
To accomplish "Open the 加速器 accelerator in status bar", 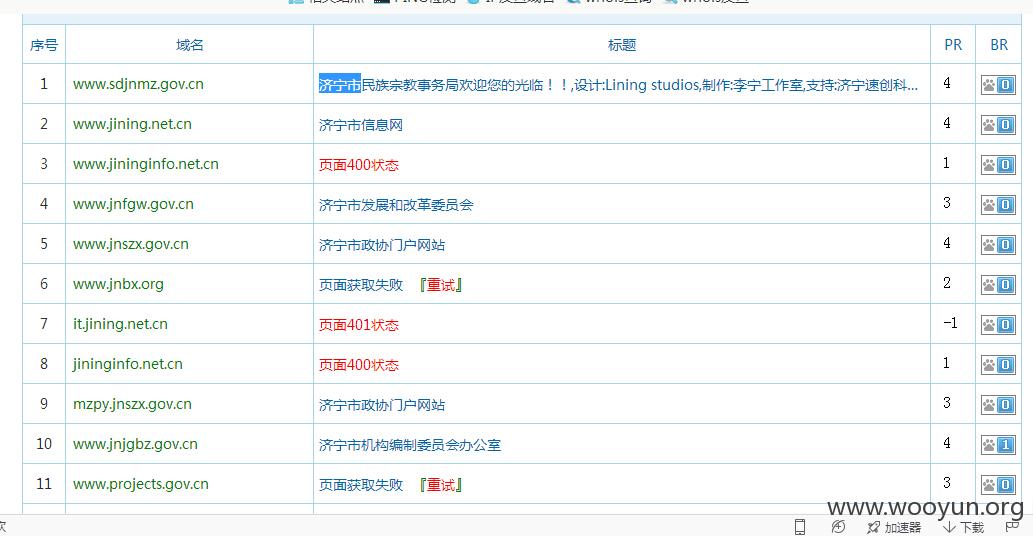I will coord(894,527).
